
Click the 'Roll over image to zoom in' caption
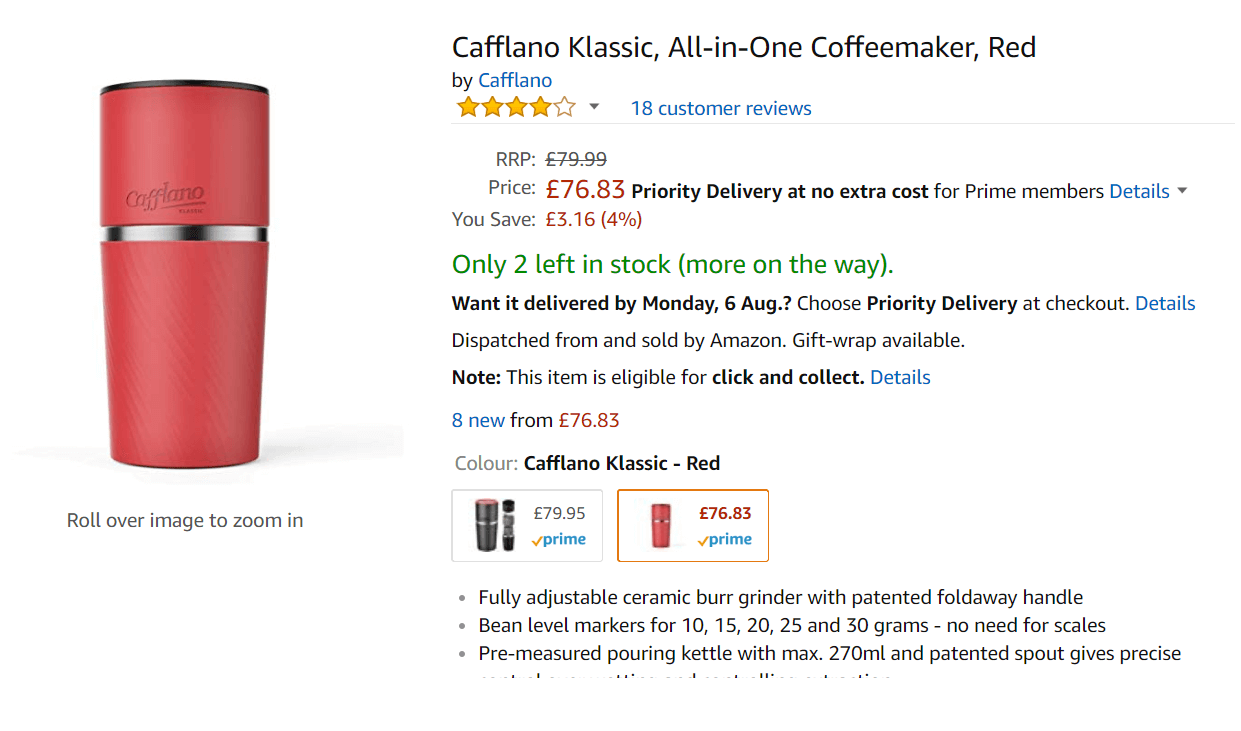point(185,520)
